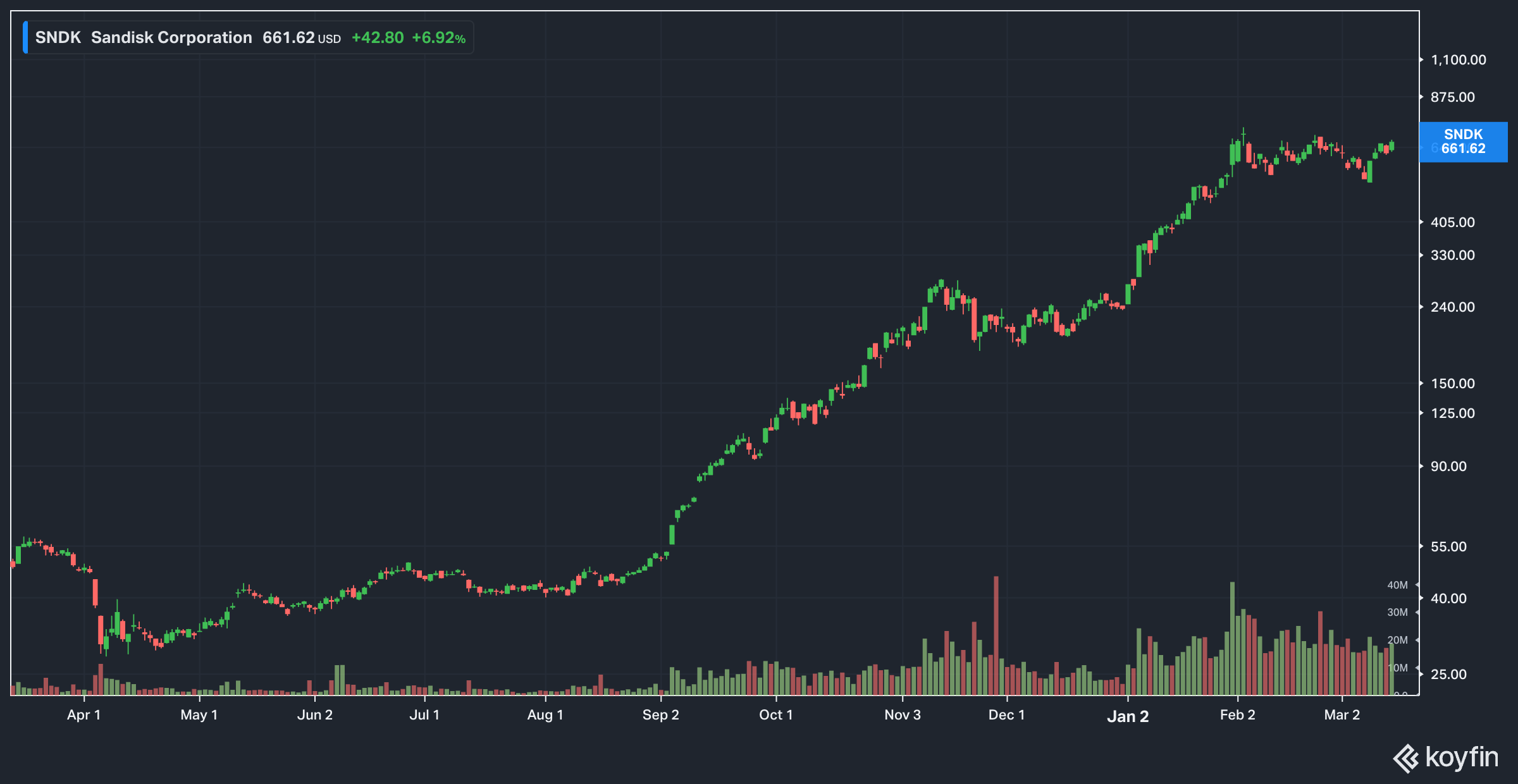1518x784 pixels.
Task: Click the blue color bar beside SNDK
Action: click(25, 37)
